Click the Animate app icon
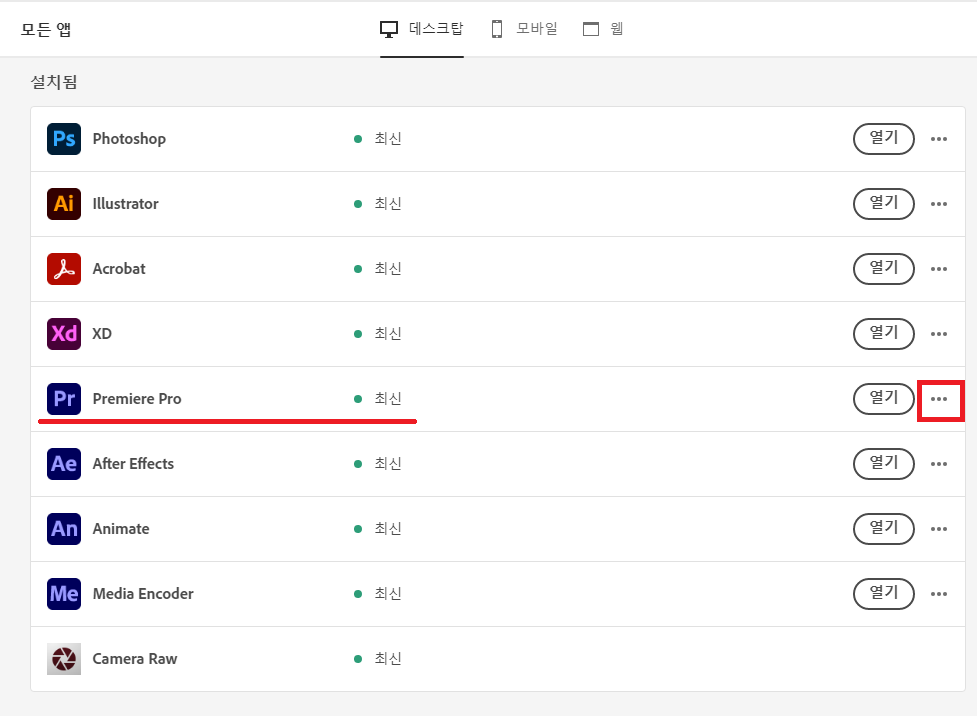The height and width of the screenshot is (716, 977). [x=64, y=529]
